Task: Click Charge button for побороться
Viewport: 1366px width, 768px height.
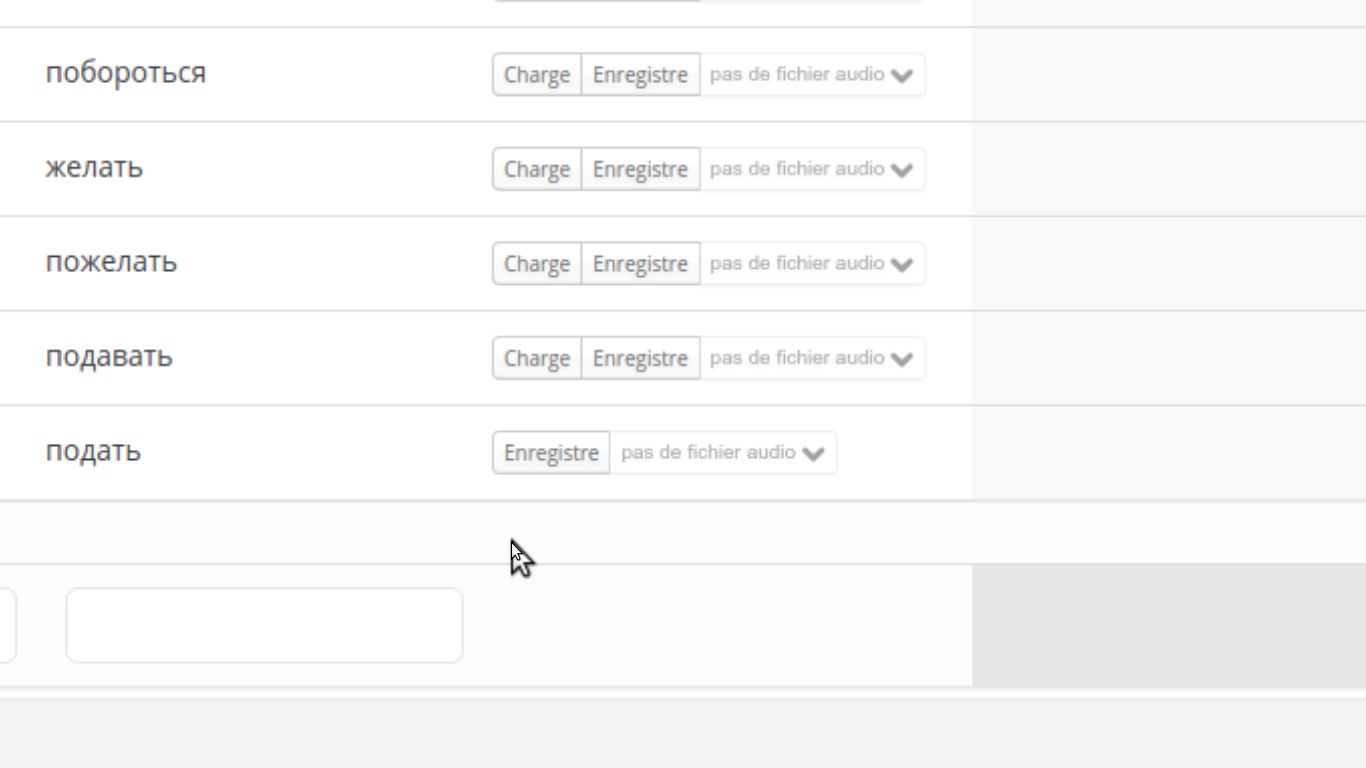Action: (537, 75)
